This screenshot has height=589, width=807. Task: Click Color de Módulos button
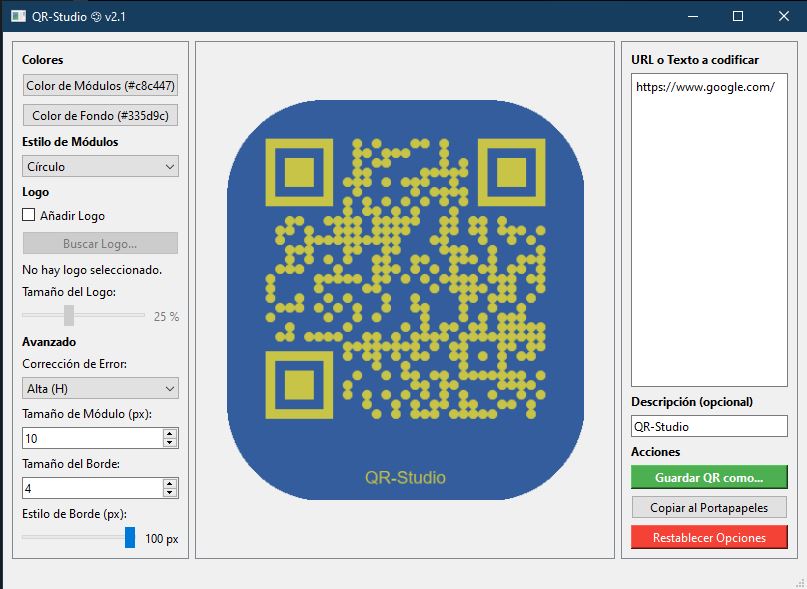pos(100,86)
